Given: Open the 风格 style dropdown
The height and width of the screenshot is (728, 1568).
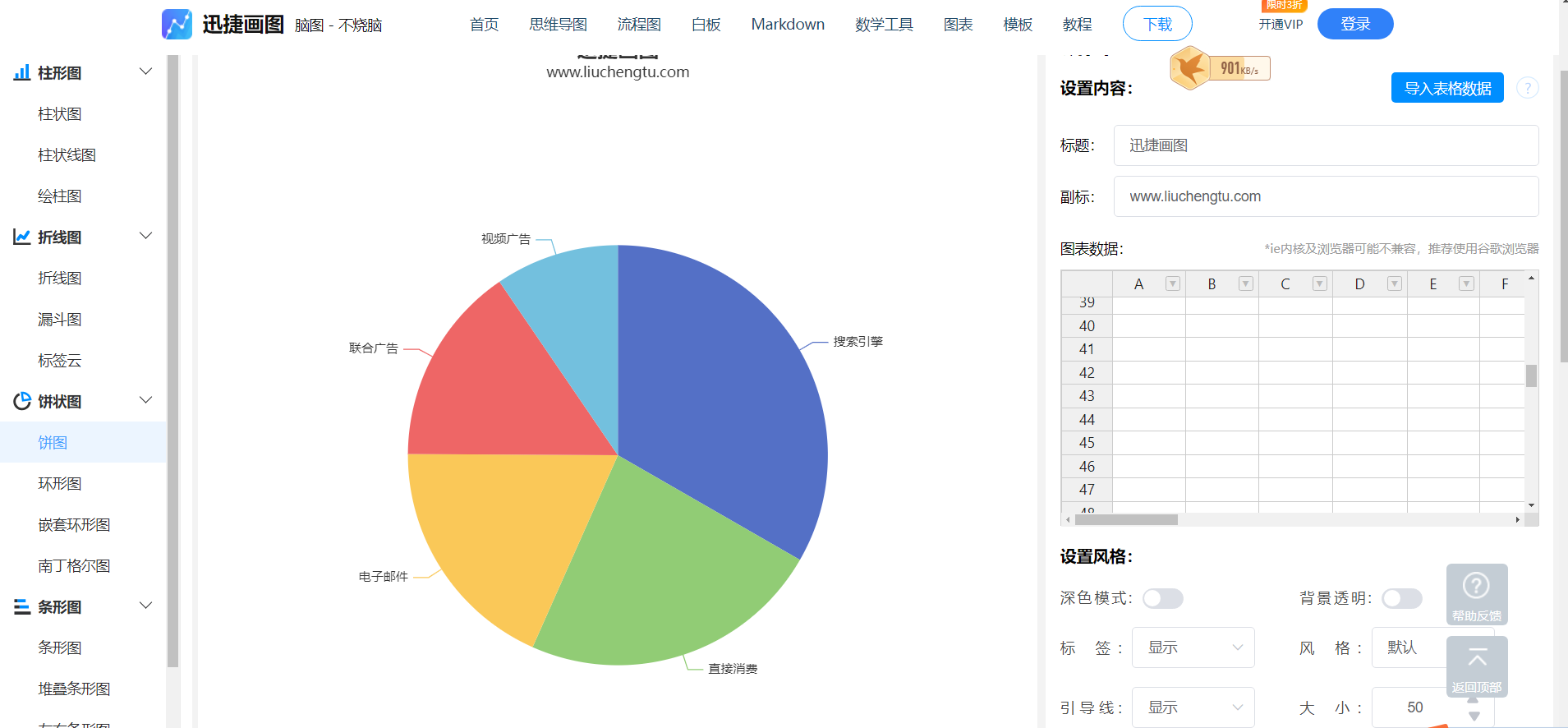Looking at the screenshot, I should 1409,647.
